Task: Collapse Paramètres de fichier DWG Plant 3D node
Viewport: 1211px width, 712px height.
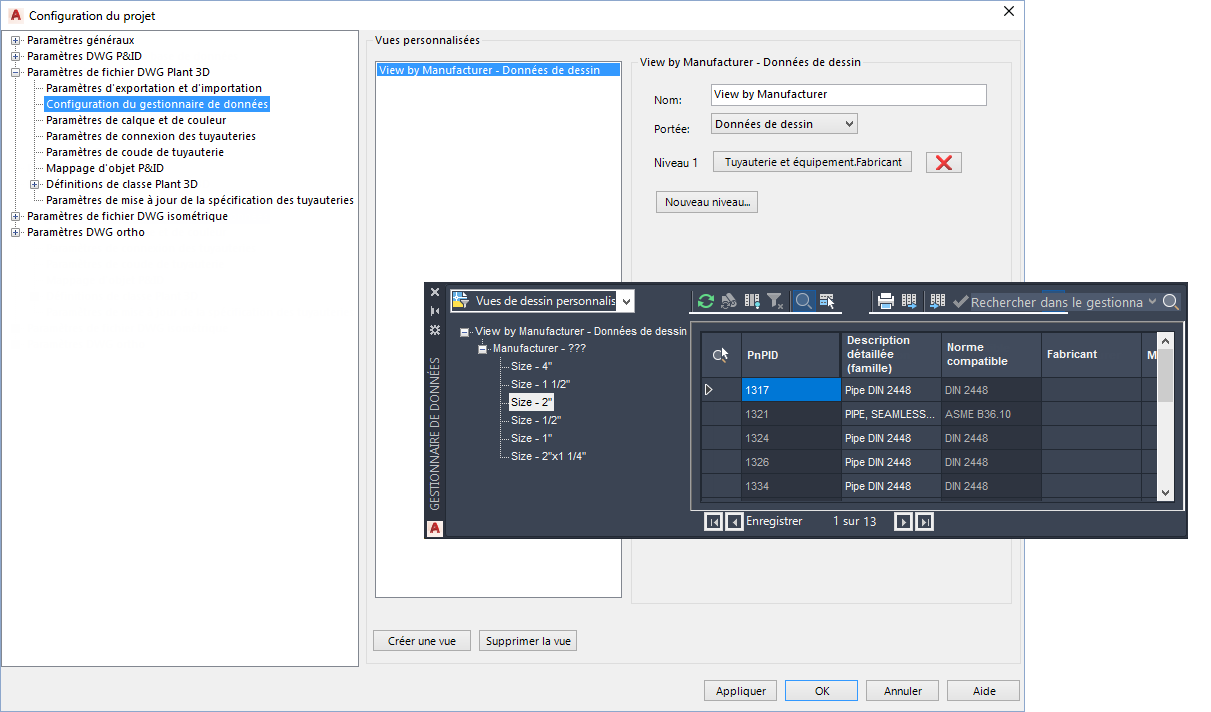Action: (x=16, y=72)
